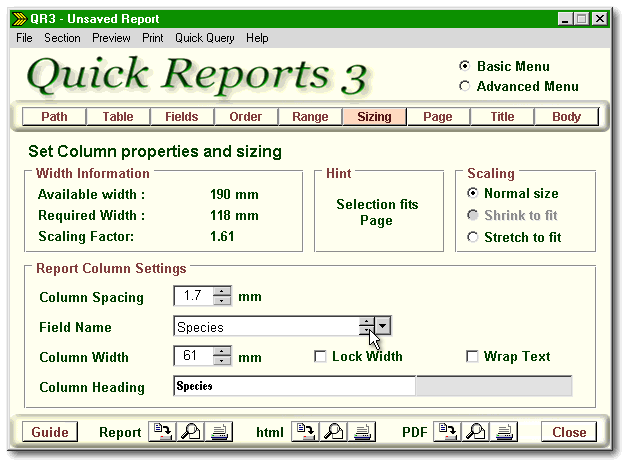The height and width of the screenshot is (466, 628).
Task: Increase Column Width with up arrow
Action: (x=222, y=351)
